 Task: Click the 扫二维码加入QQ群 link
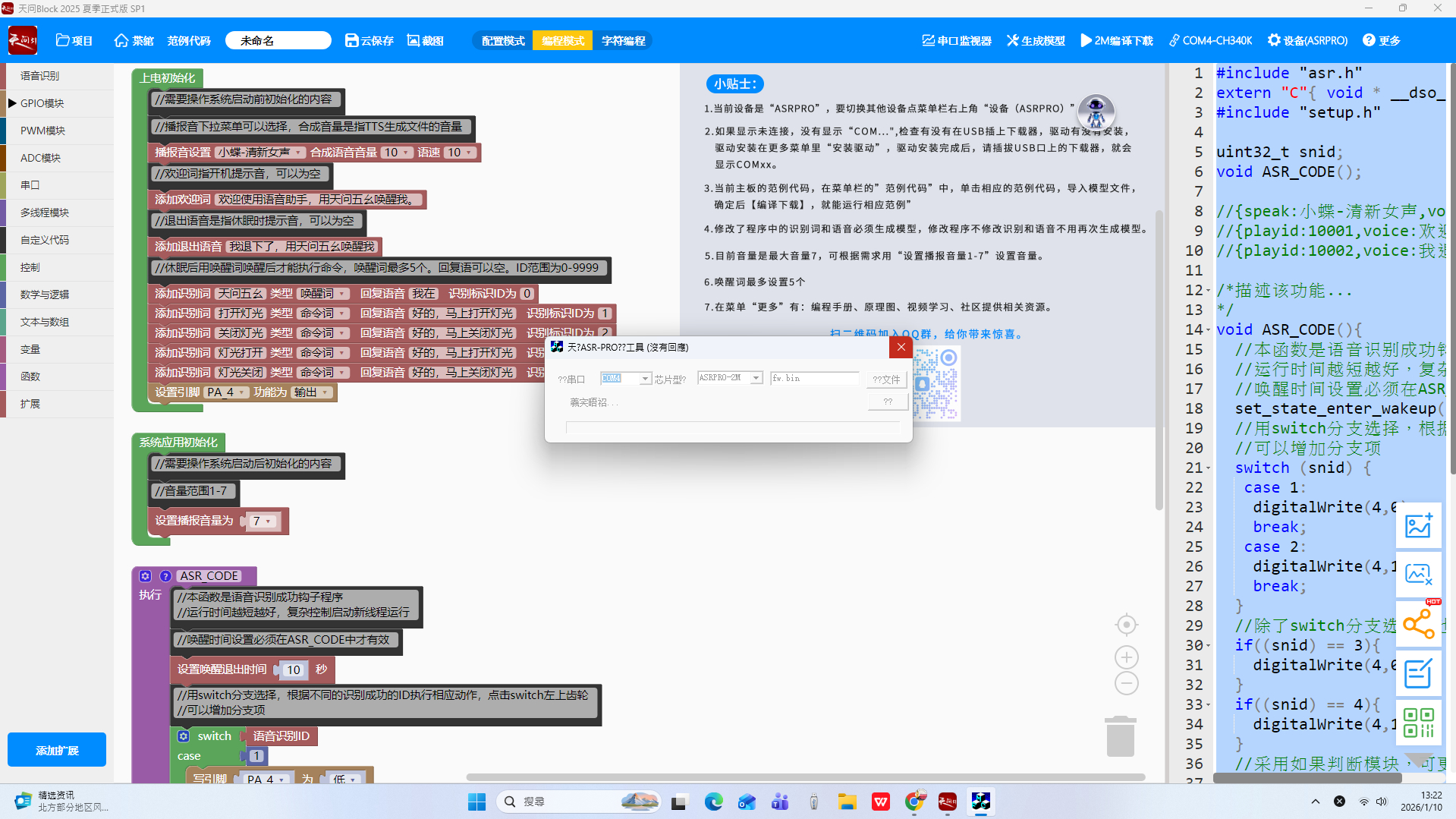coord(926,334)
